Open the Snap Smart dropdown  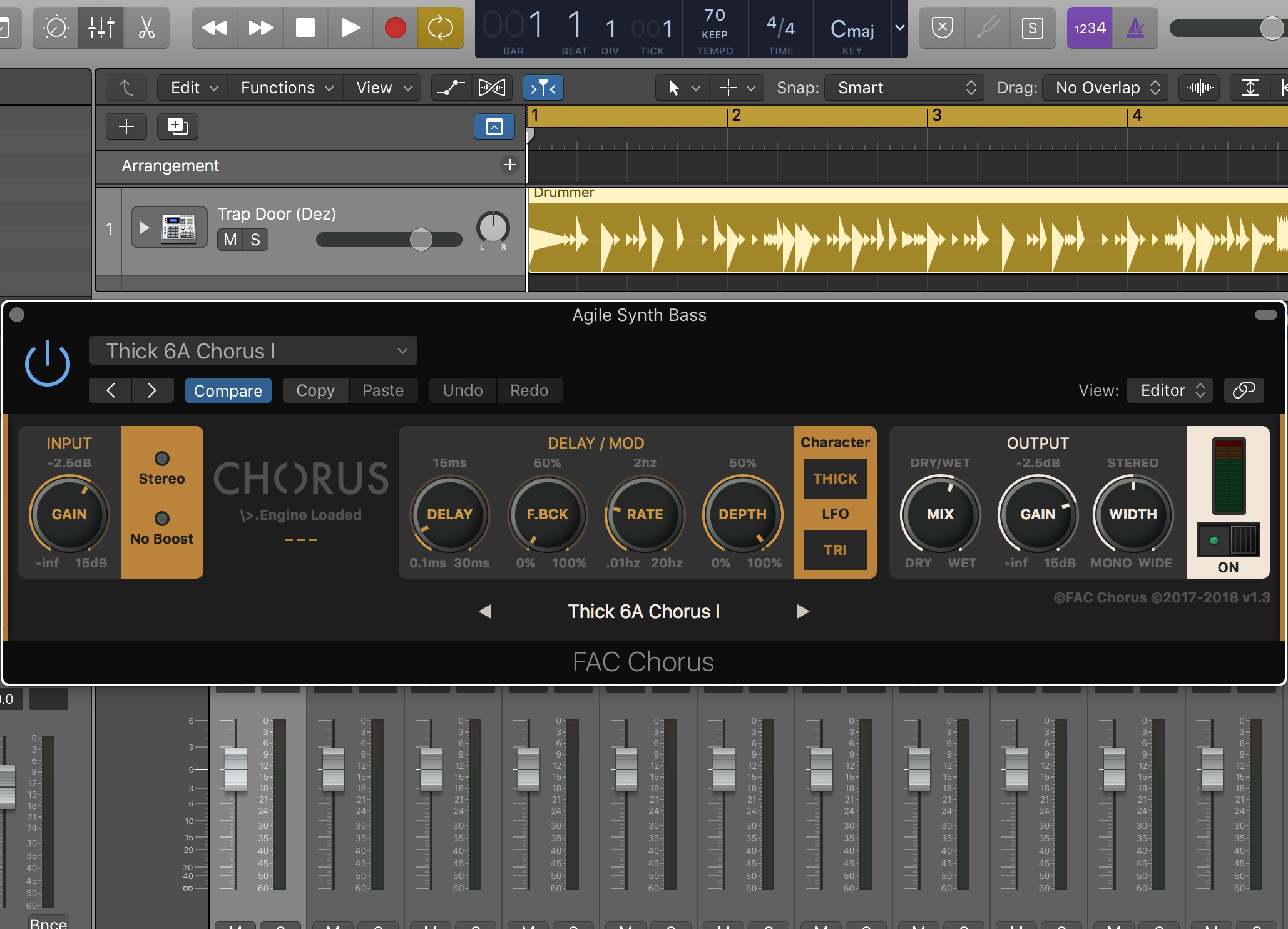coord(904,88)
